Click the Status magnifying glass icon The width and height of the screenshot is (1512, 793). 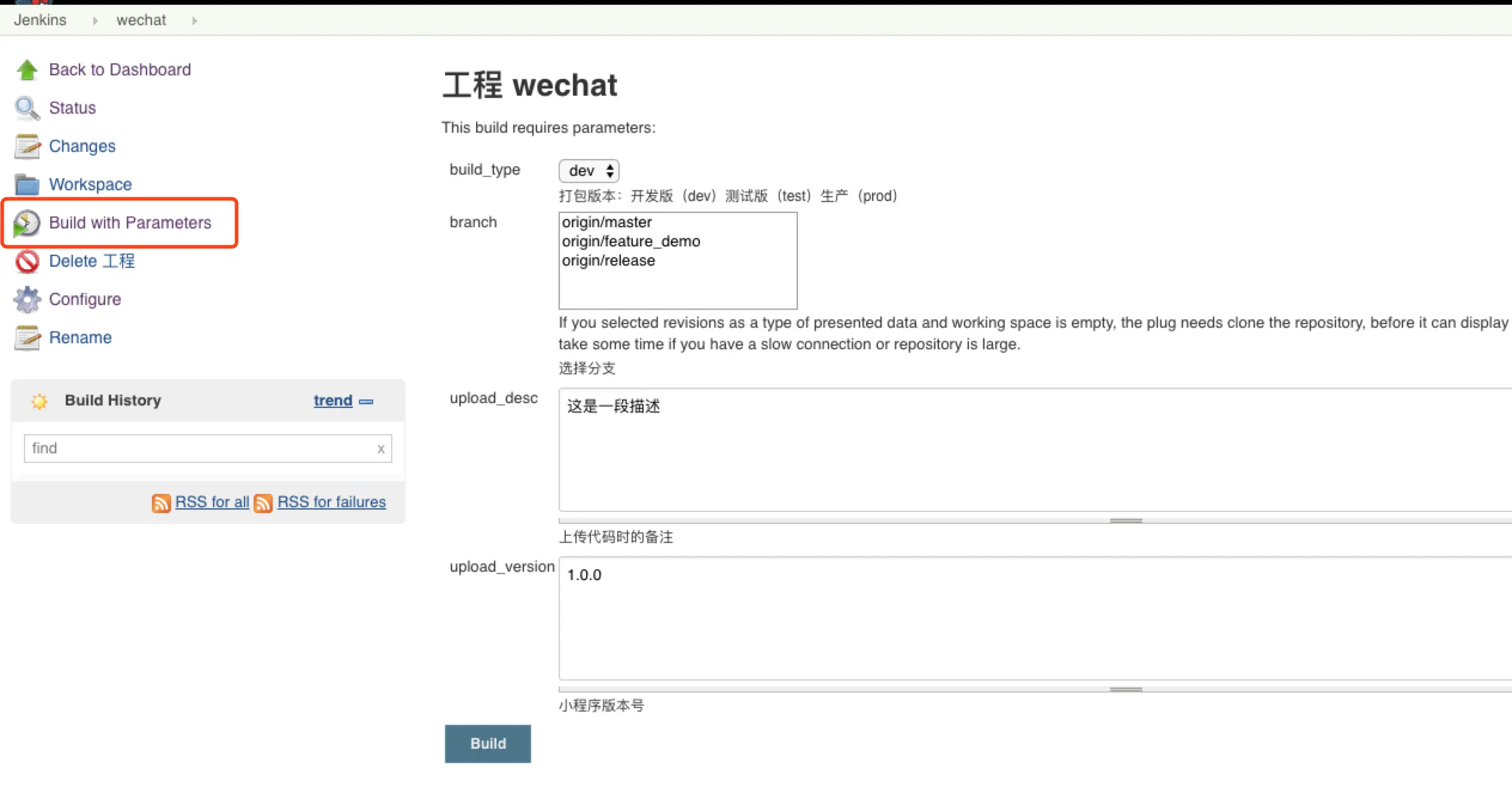[x=27, y=108]
